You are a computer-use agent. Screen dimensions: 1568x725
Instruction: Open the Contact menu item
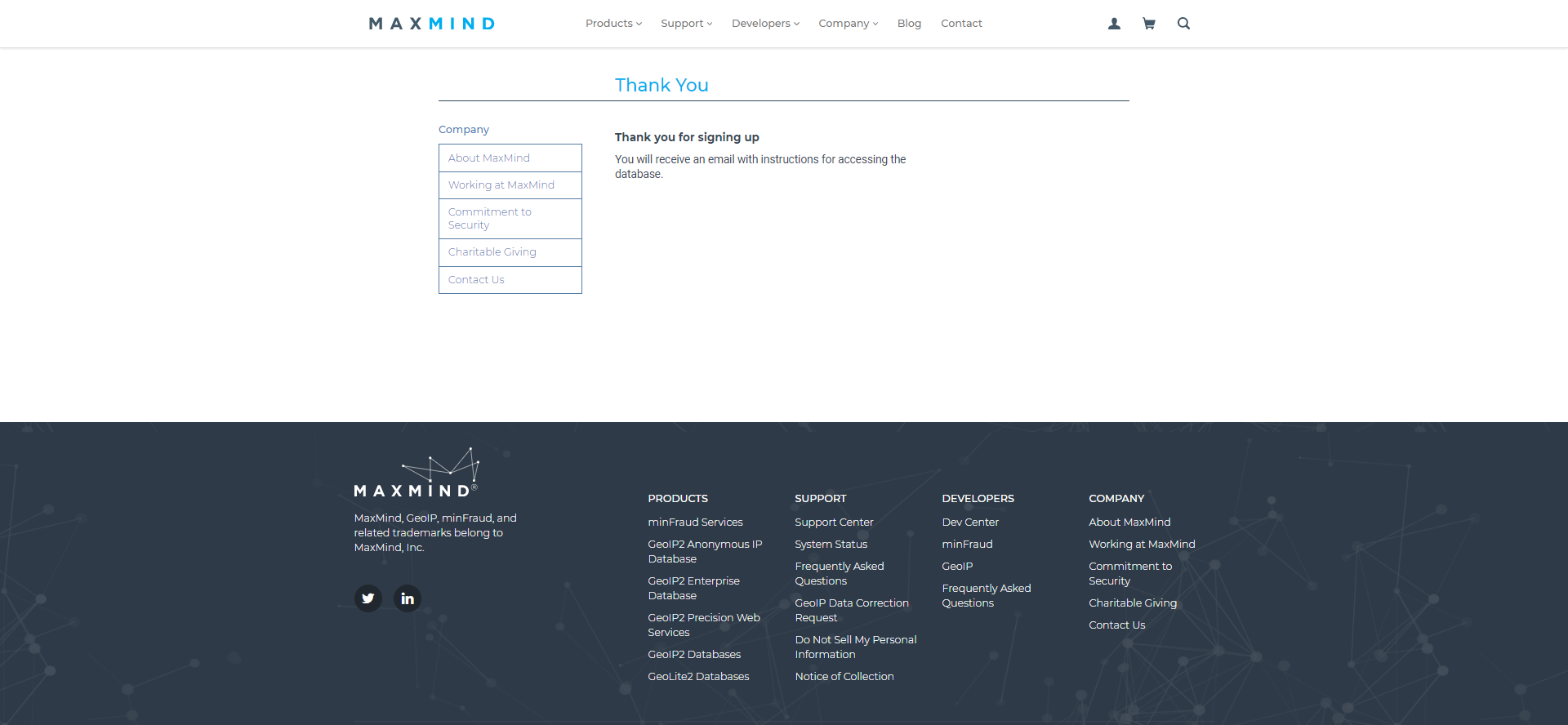[x=961, y=24]
